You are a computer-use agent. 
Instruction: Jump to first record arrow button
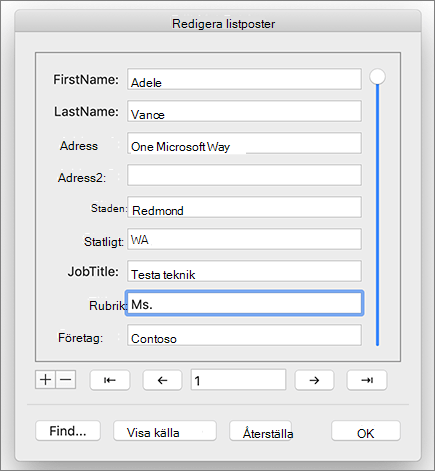coord(110,380)
